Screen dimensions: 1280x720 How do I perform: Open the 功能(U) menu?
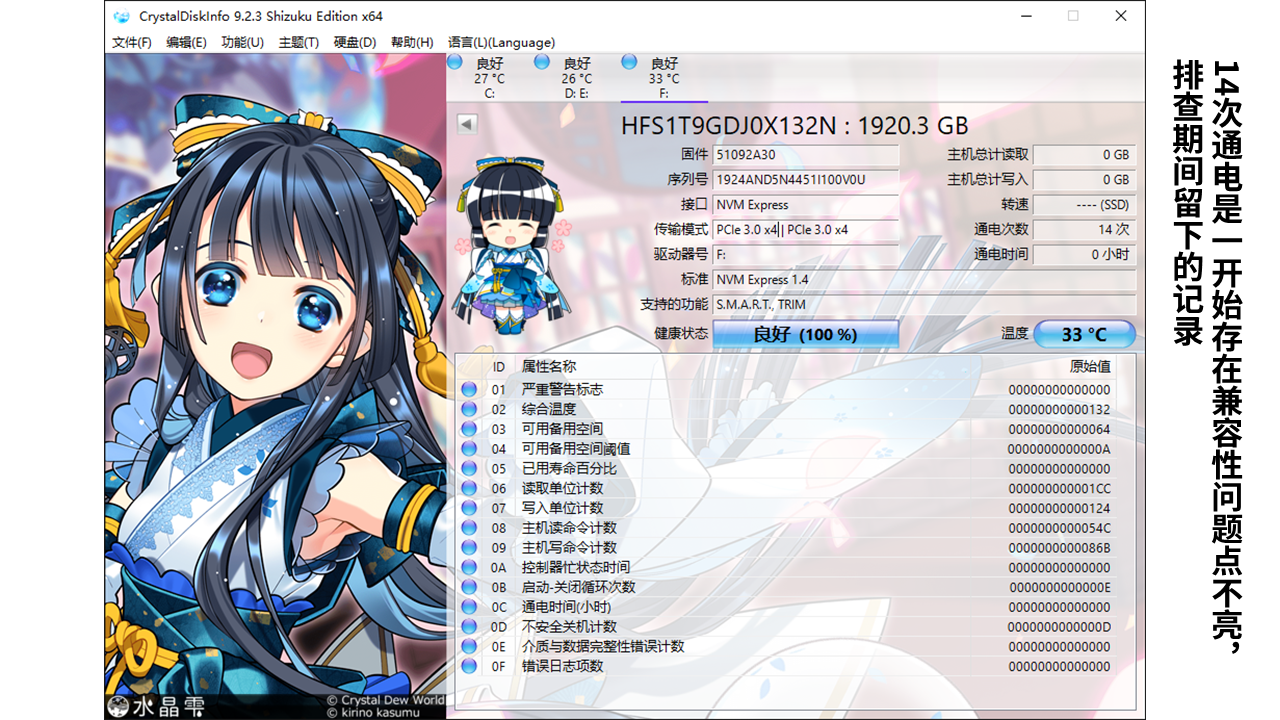click(x=243, y=42)
